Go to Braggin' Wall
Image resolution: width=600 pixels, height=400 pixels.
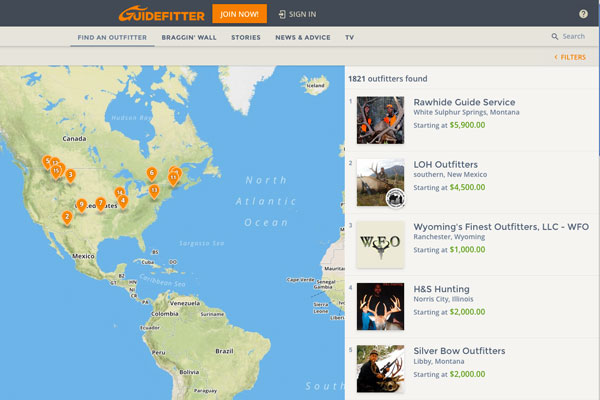(189, 38)
